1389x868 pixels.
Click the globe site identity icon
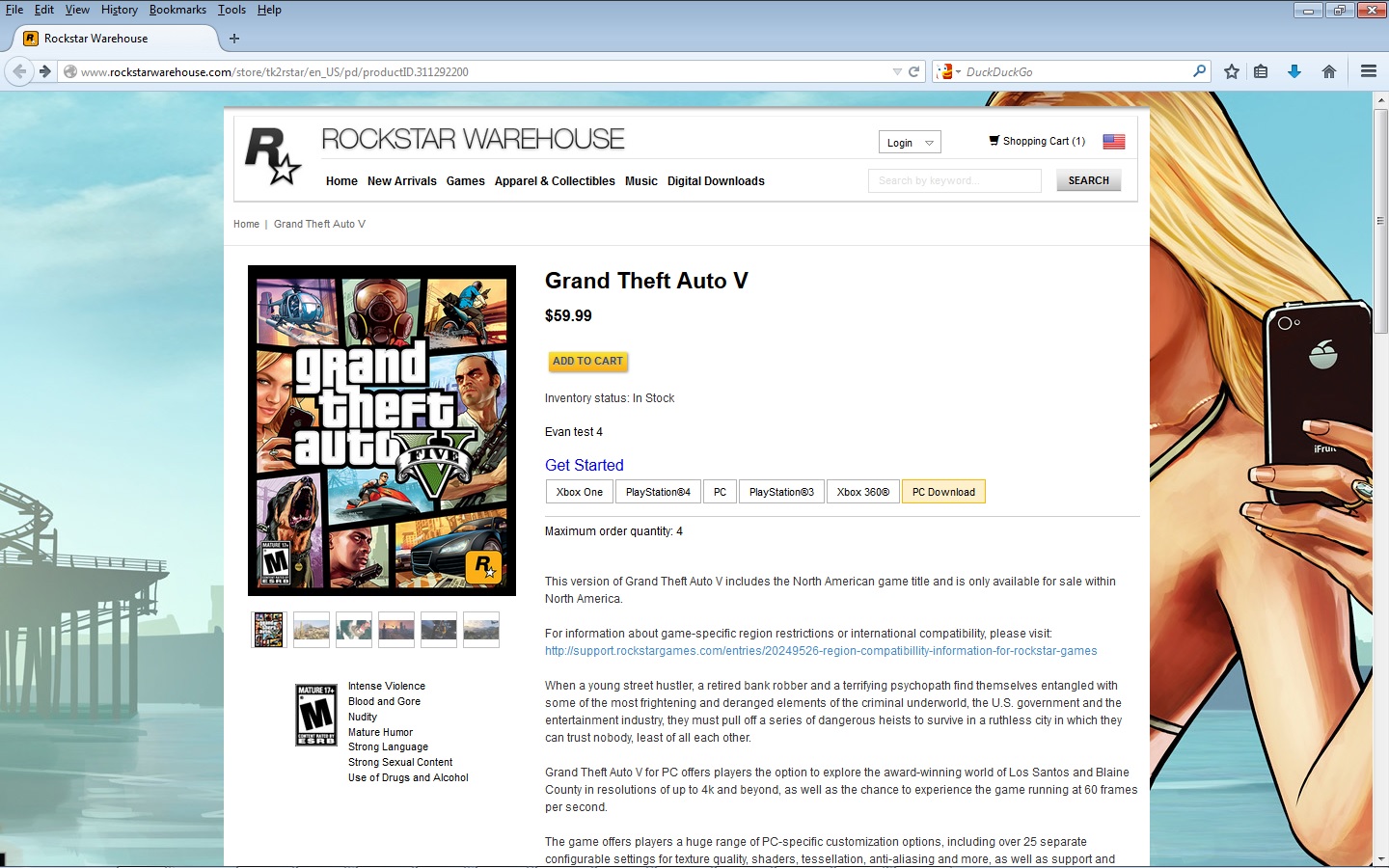point(69,71)
